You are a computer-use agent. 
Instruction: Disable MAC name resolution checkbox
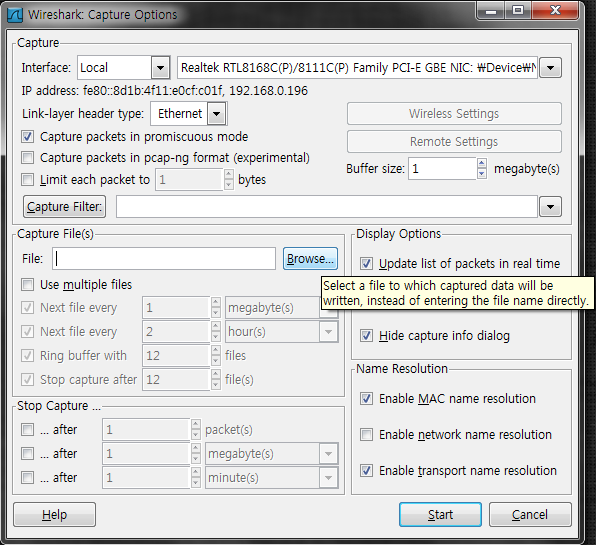click(x=366, y=398)
